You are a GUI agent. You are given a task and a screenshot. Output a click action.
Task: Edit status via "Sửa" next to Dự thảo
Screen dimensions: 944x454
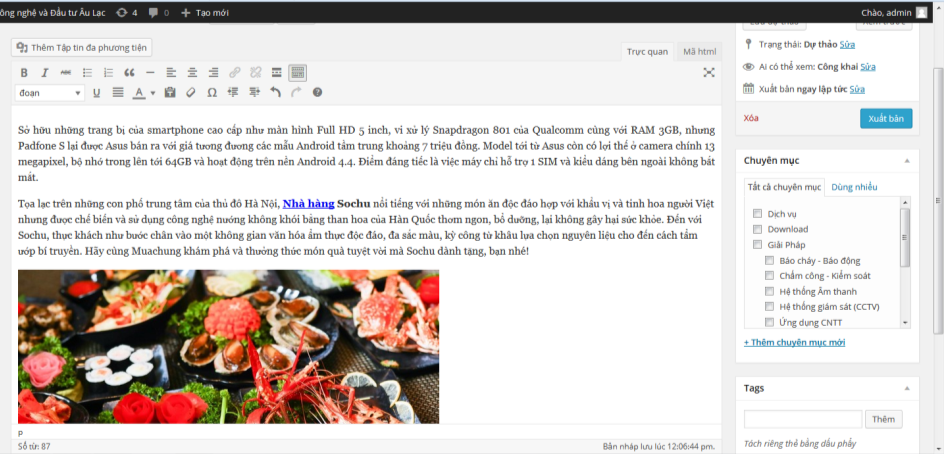pyautogui.click(x=847, y=45)
